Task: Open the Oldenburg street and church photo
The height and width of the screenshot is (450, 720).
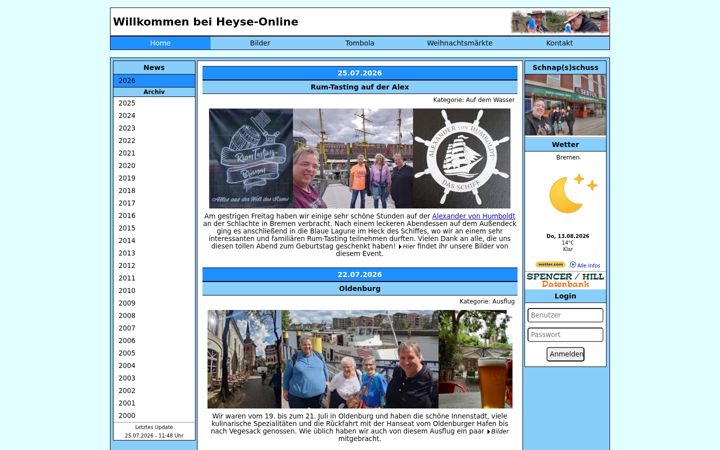Action: [244, 359]
